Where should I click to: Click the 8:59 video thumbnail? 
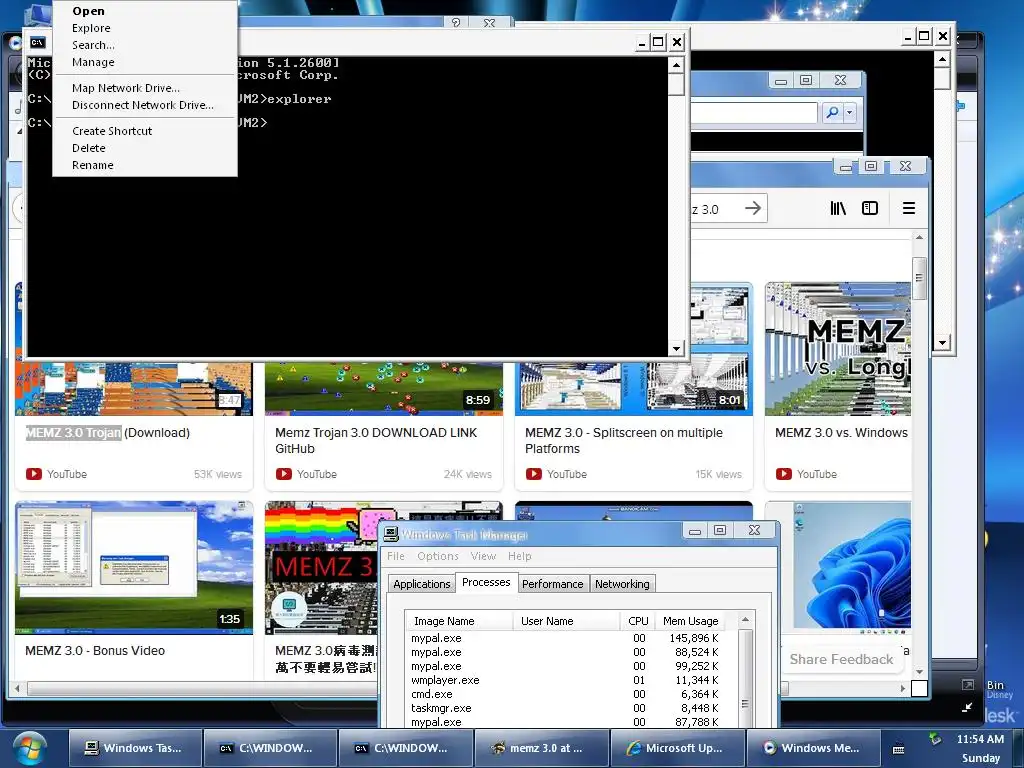[384, 389]
